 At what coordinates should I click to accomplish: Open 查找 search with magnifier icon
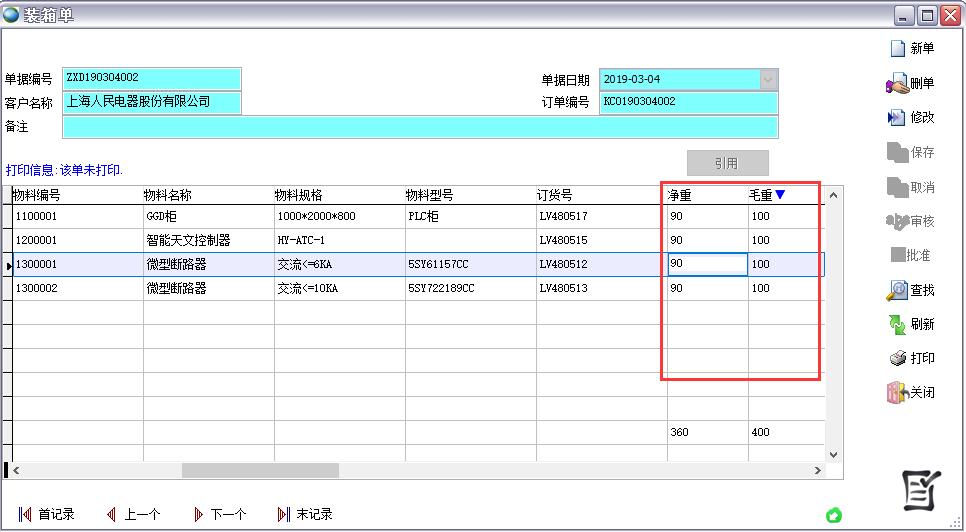897,291
